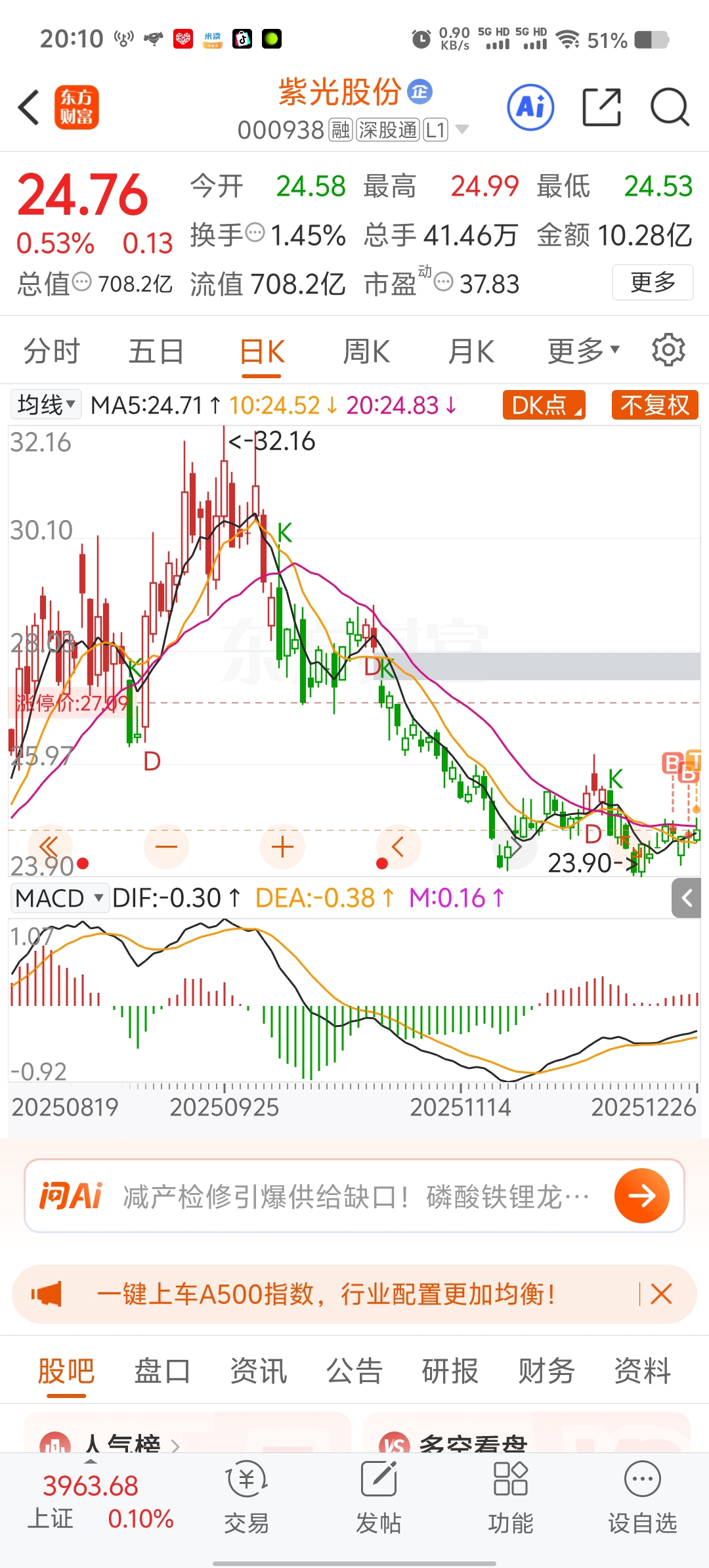
Task: Zoom in chart with plus button
Action: (282, 846)
